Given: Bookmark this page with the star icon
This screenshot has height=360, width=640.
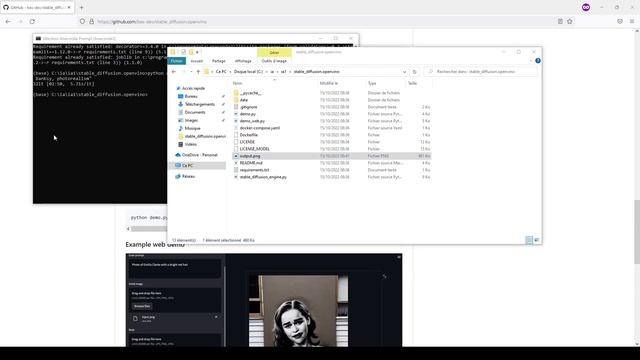Looking at the screenshot, I should click(x=570, y=22).
